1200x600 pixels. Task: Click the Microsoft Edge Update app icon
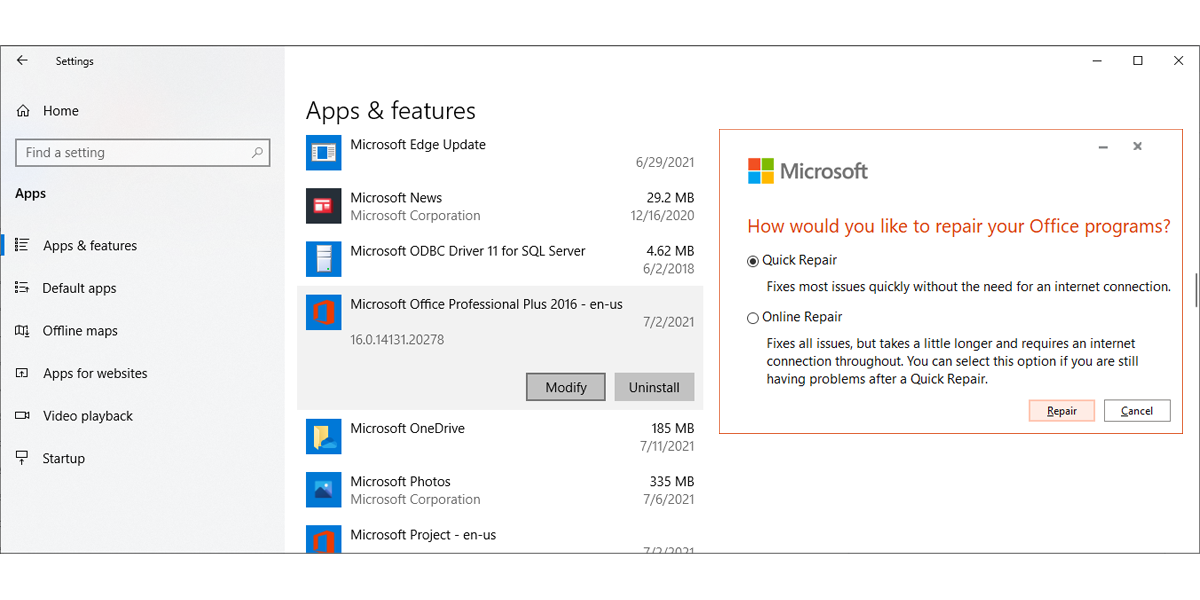pyautogui.click(x=323, y=152)
